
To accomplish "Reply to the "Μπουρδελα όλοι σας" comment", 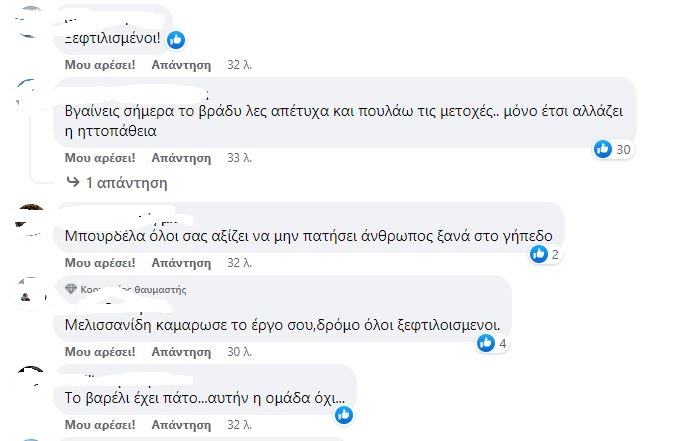I will (x=181, y=263).
